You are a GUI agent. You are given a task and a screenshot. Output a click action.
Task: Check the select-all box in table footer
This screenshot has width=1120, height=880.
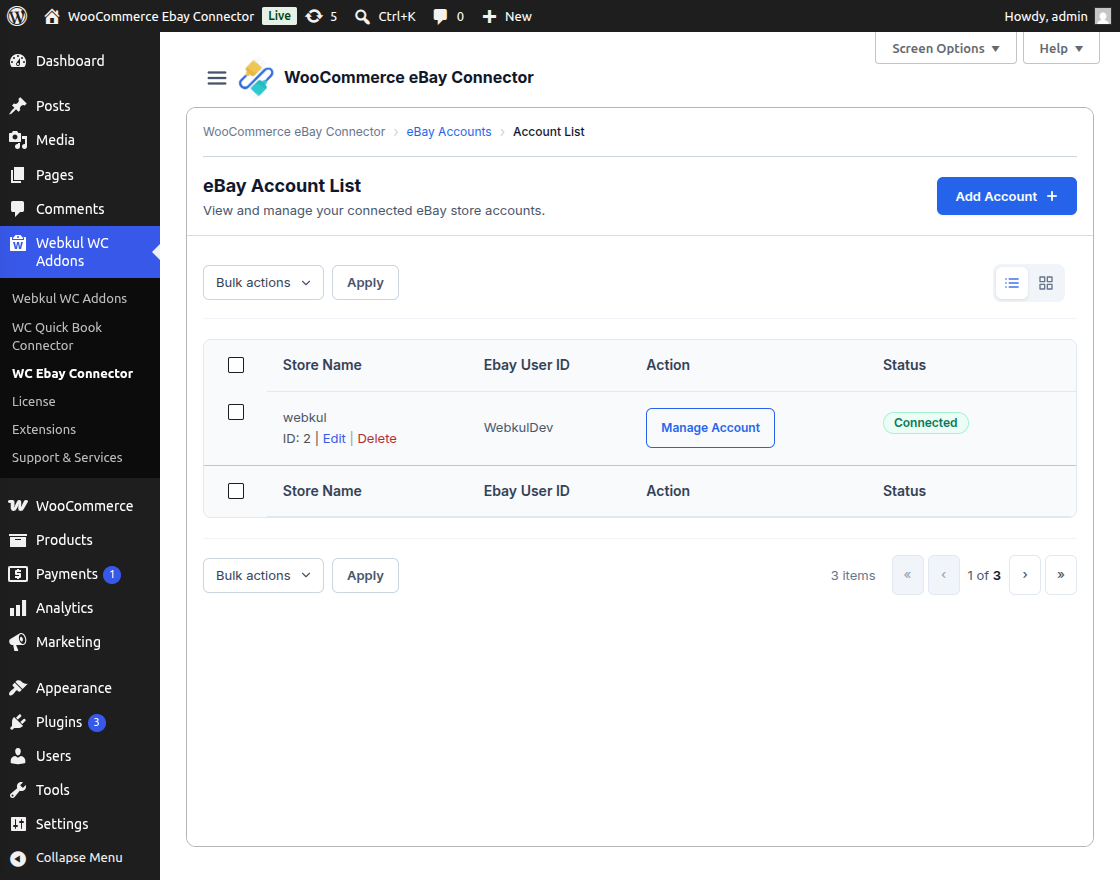coord(236,491)
